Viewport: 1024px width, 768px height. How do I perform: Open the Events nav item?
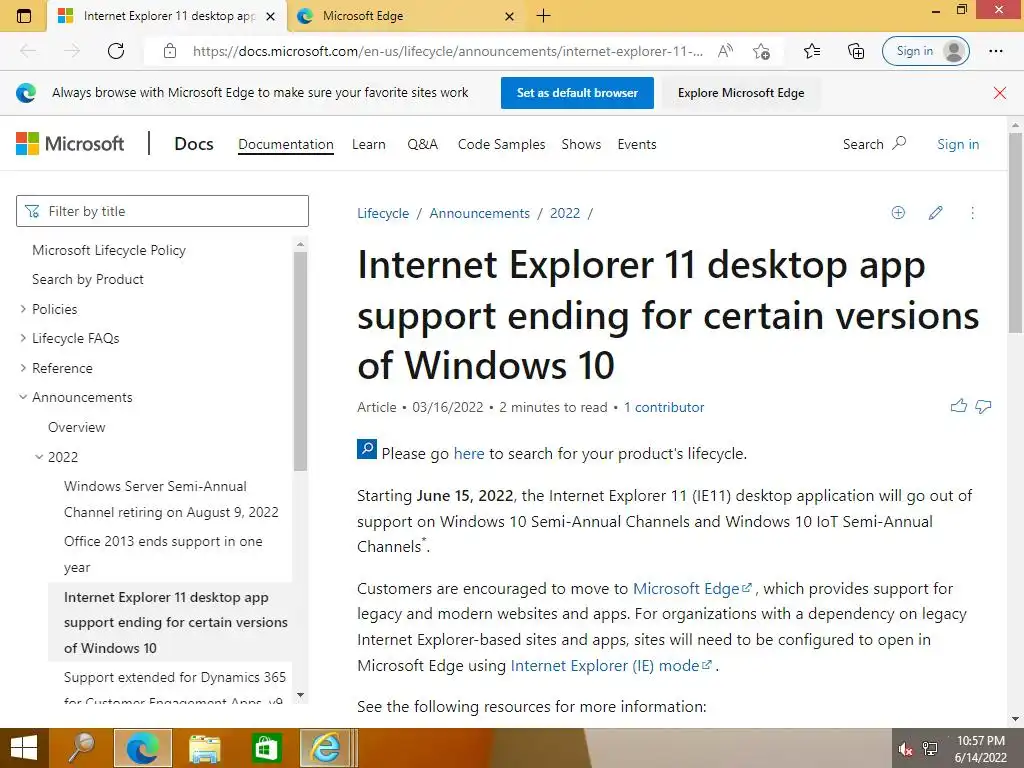[637, 144]
